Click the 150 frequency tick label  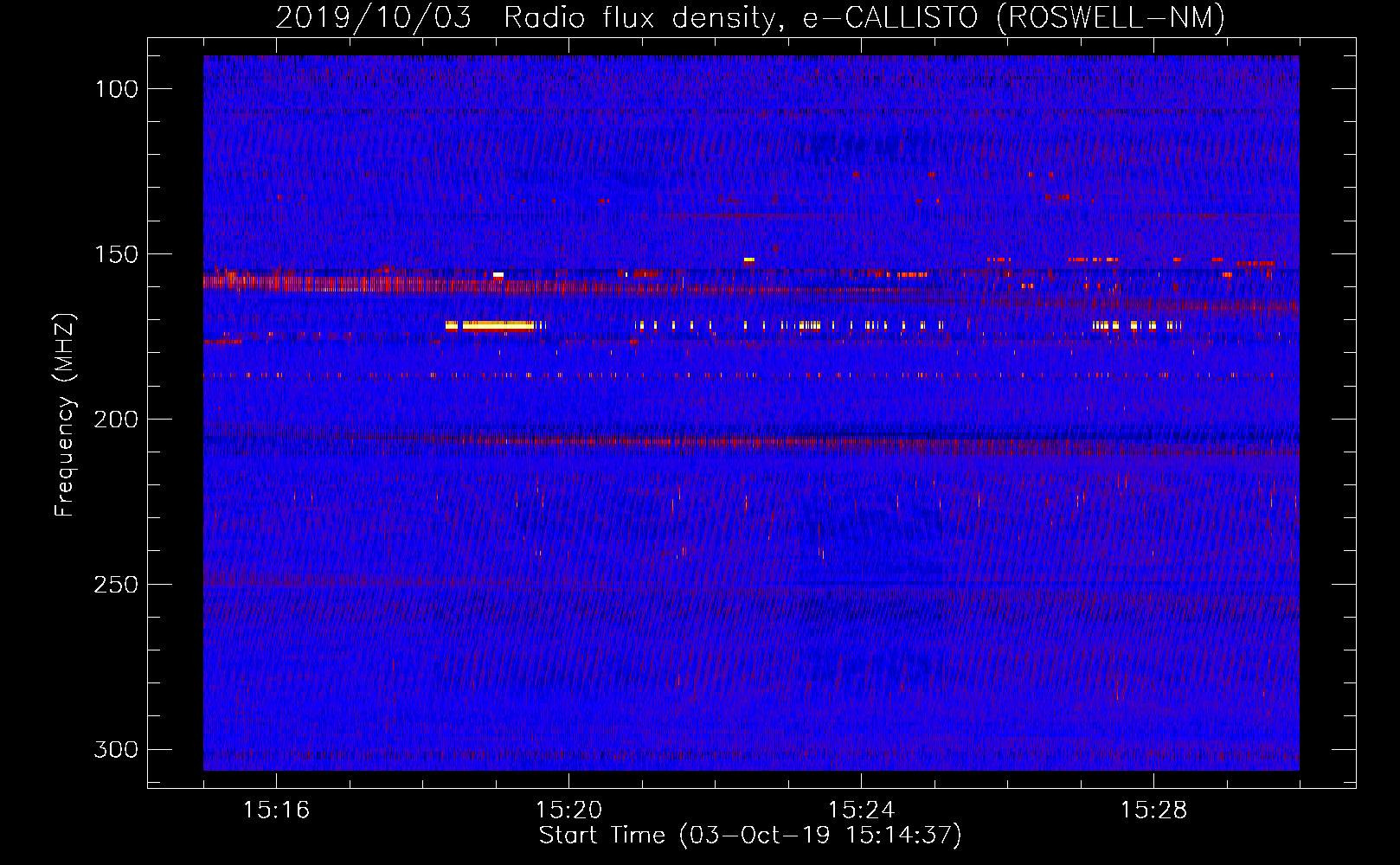(x=116, y=254)
